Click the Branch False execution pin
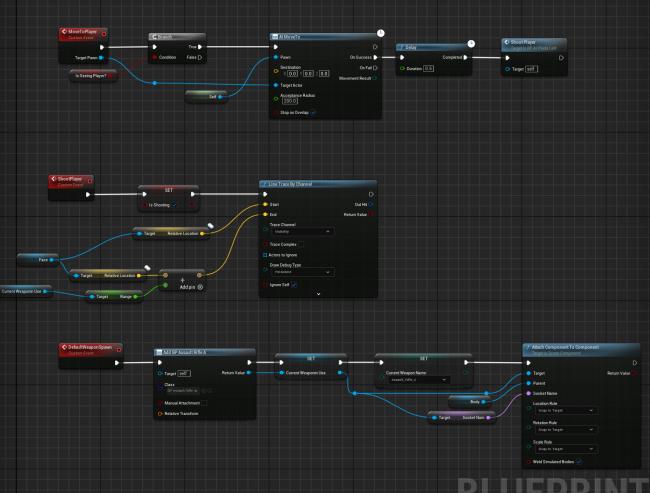650x493 pixels. pos(200,57)
